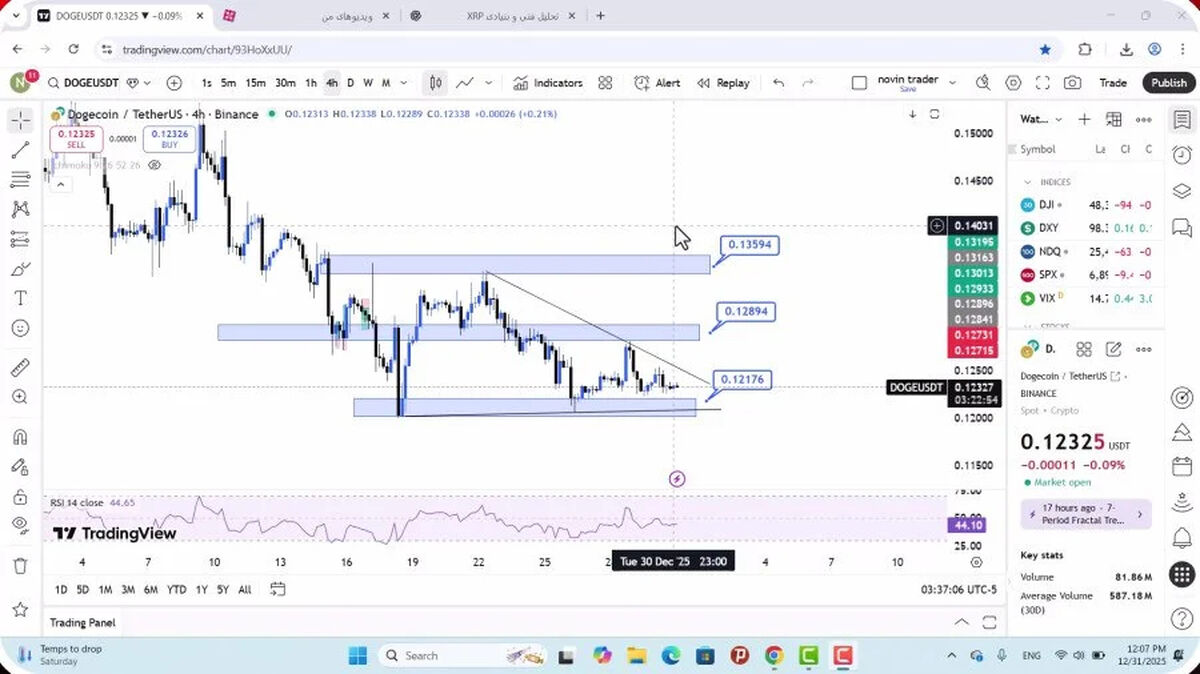Image resolution: width=1200 pixels, height=674 pixels.
Task: Open watchlist advanced view icon
Action: [1114, 119]
